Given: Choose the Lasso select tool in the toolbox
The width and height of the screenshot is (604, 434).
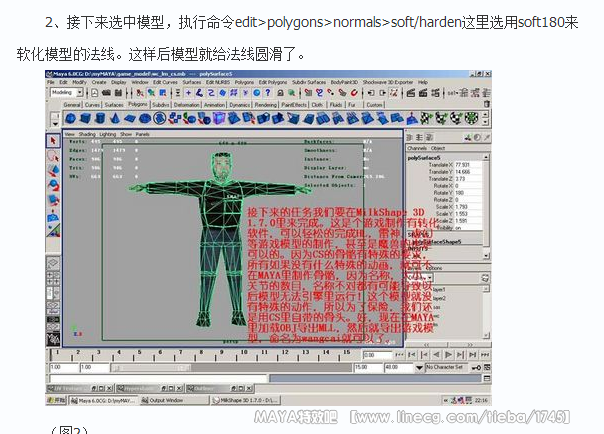Looking at the screenshot, I should (x=53, y=156).
